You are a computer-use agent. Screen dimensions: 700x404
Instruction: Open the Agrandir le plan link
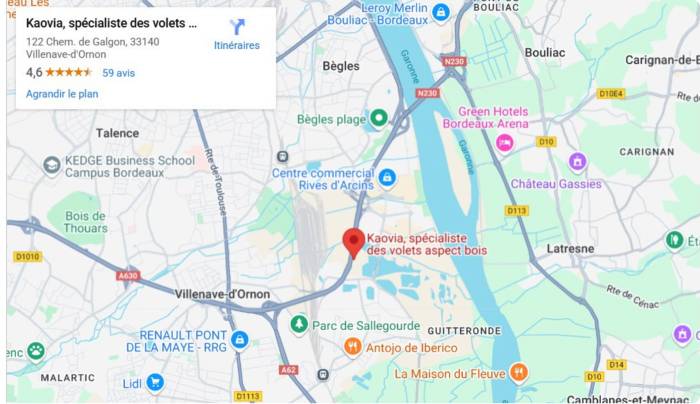[62, 94]
